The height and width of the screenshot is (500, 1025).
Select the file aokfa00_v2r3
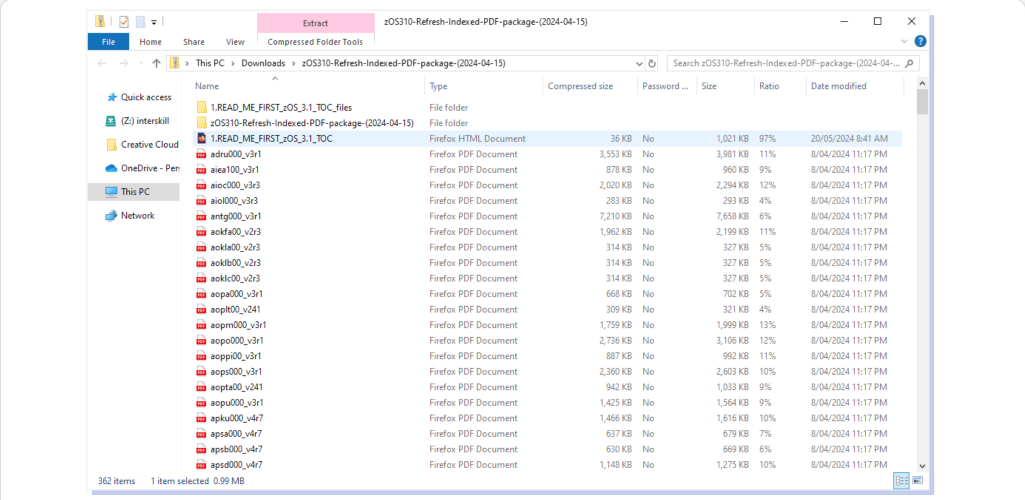click(x=236, y=231)
